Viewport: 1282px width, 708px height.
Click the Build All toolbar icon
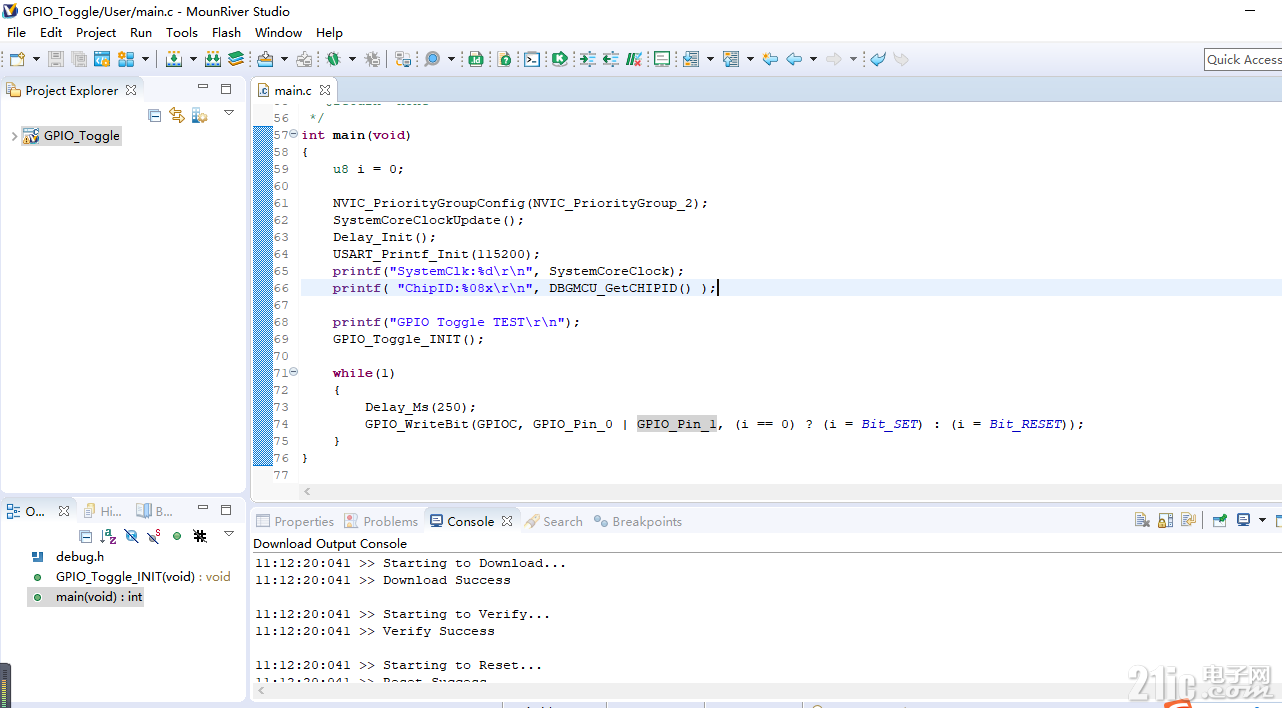coord(213,59)
